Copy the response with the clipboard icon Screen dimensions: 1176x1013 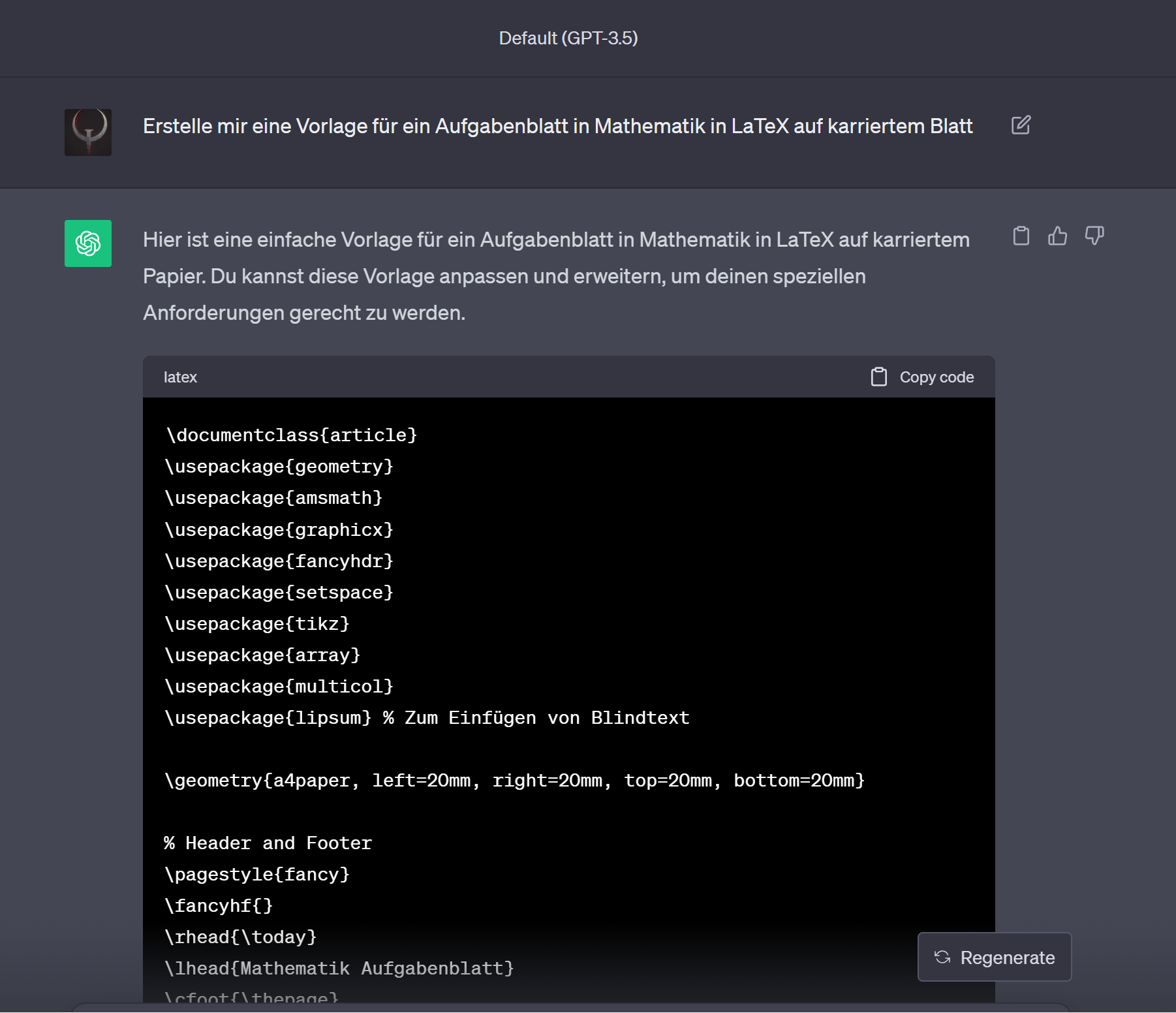point(1021,236)
